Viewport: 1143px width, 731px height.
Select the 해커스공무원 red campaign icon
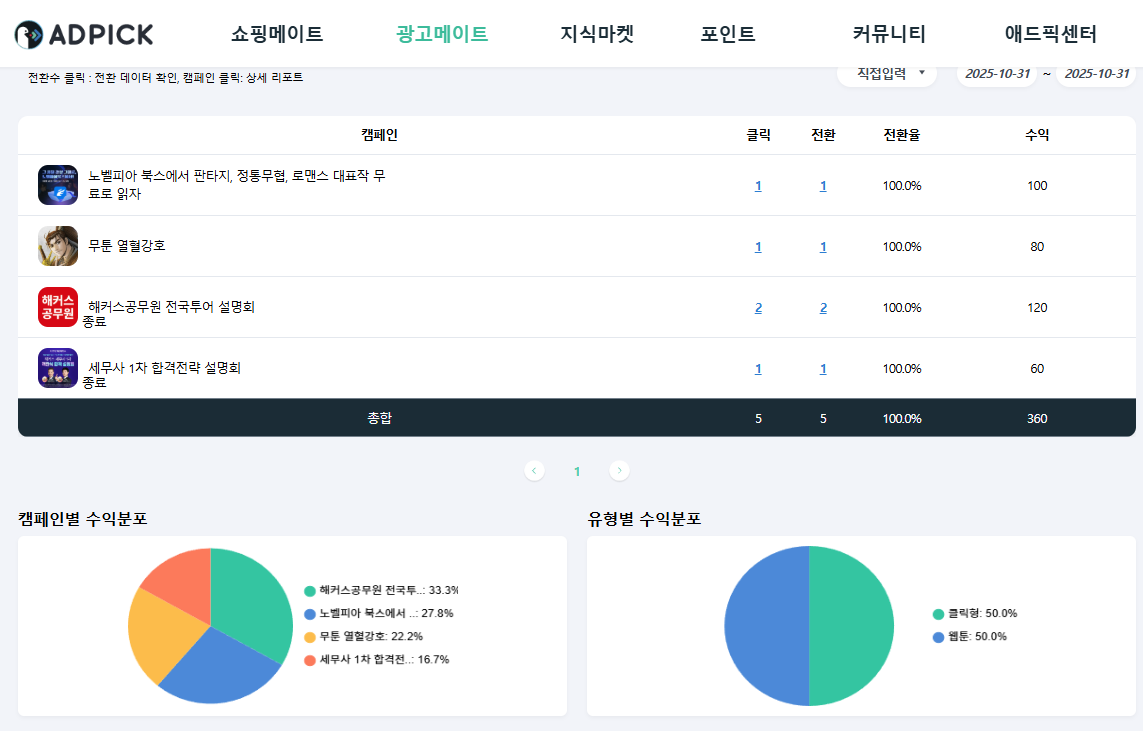tap(58, 307)
